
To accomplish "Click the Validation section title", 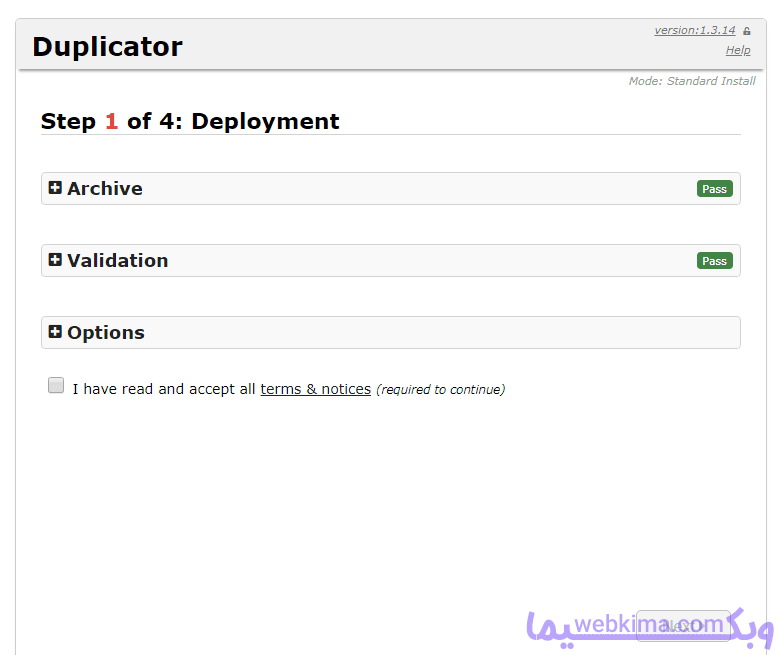I will [117, 261].
